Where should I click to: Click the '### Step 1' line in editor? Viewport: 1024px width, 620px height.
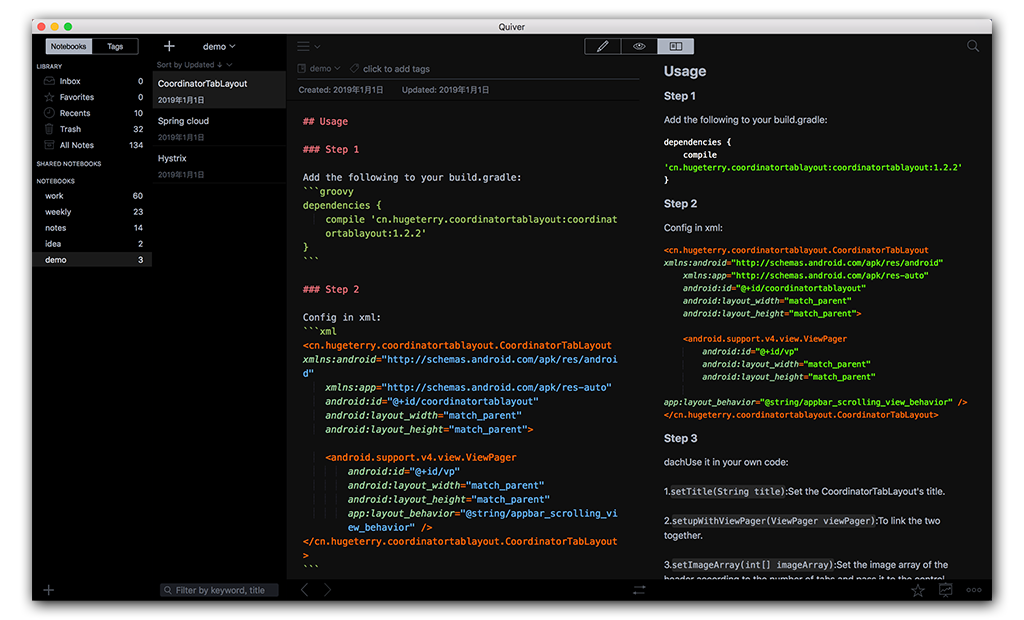pyautogui.click(x=331, y=150)
